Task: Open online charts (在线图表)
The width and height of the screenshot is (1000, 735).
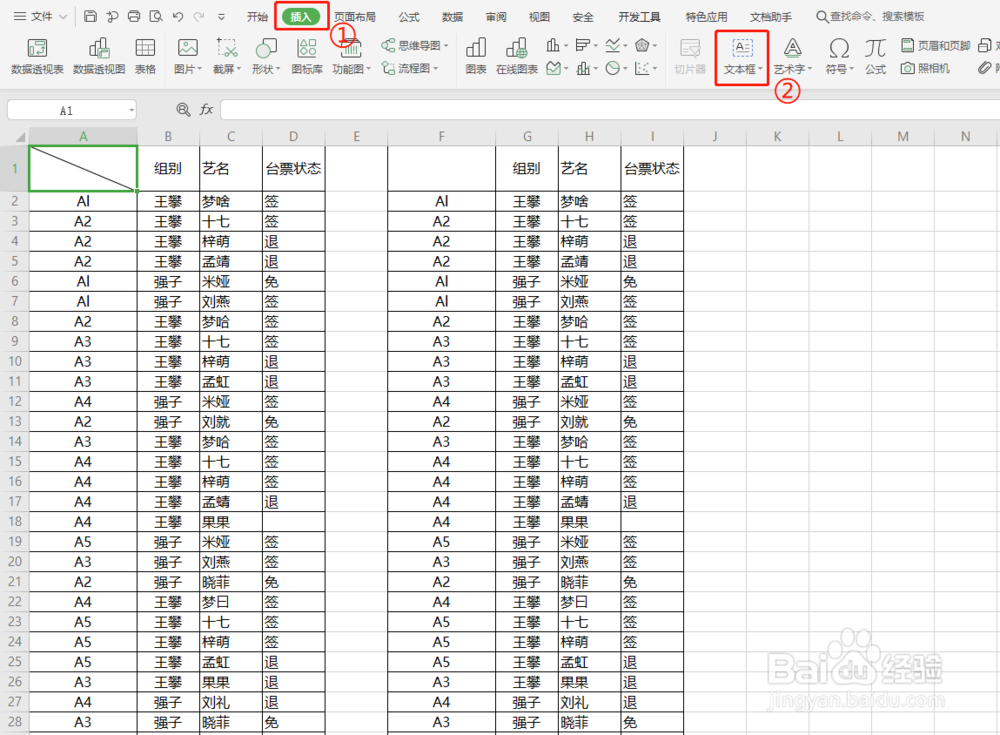Action: click(517, 56)
